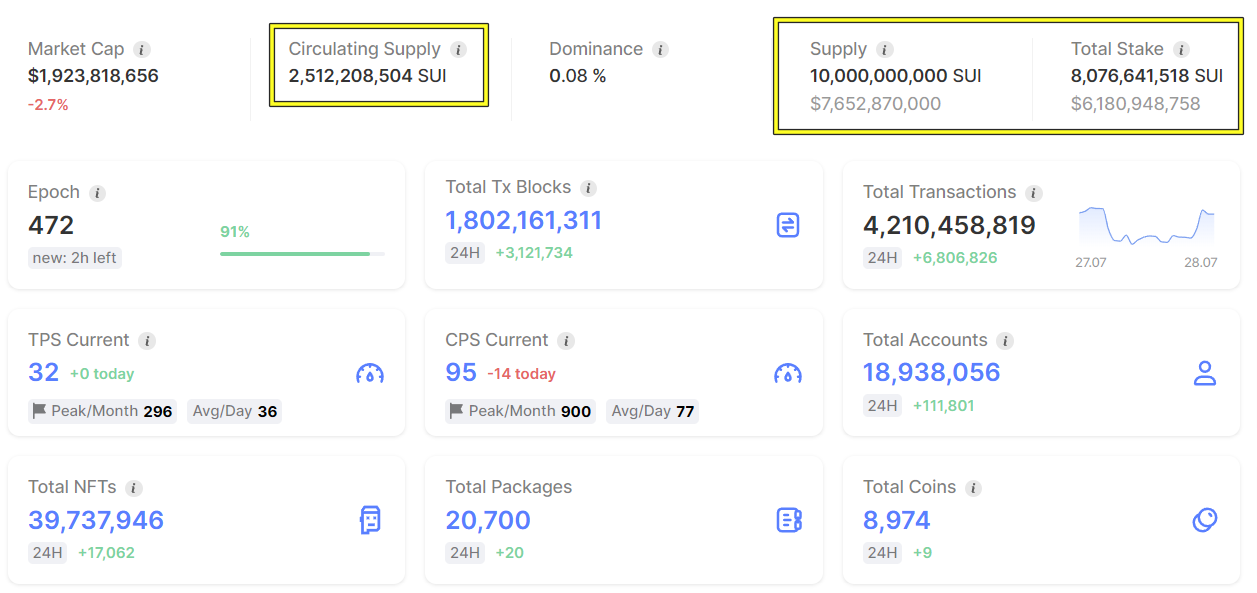1257x593 pixels.
Task: Click +3,121,734 Tx Blocks 24H change
Action: [534, 253]
